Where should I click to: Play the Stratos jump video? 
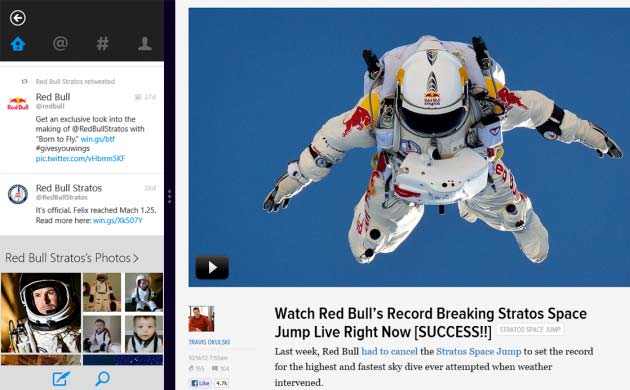[x=212, y=267]
